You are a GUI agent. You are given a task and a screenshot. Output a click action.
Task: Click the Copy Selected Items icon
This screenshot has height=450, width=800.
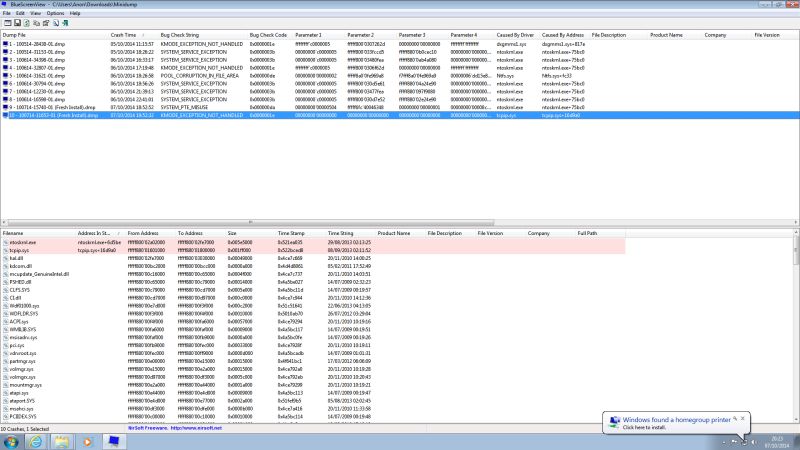click(x=36, y=23)
